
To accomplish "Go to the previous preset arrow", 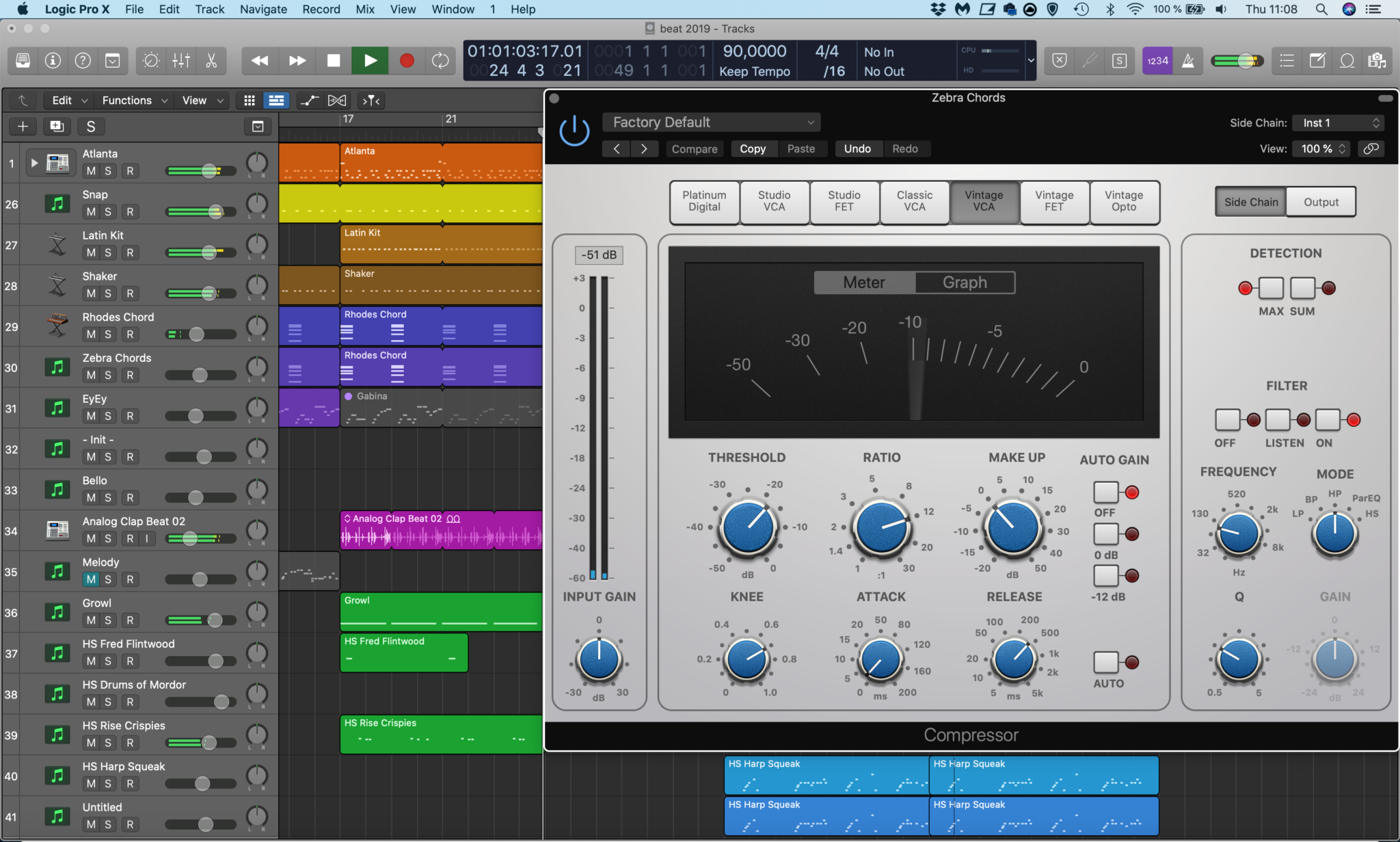I will (x=617, y=149).
